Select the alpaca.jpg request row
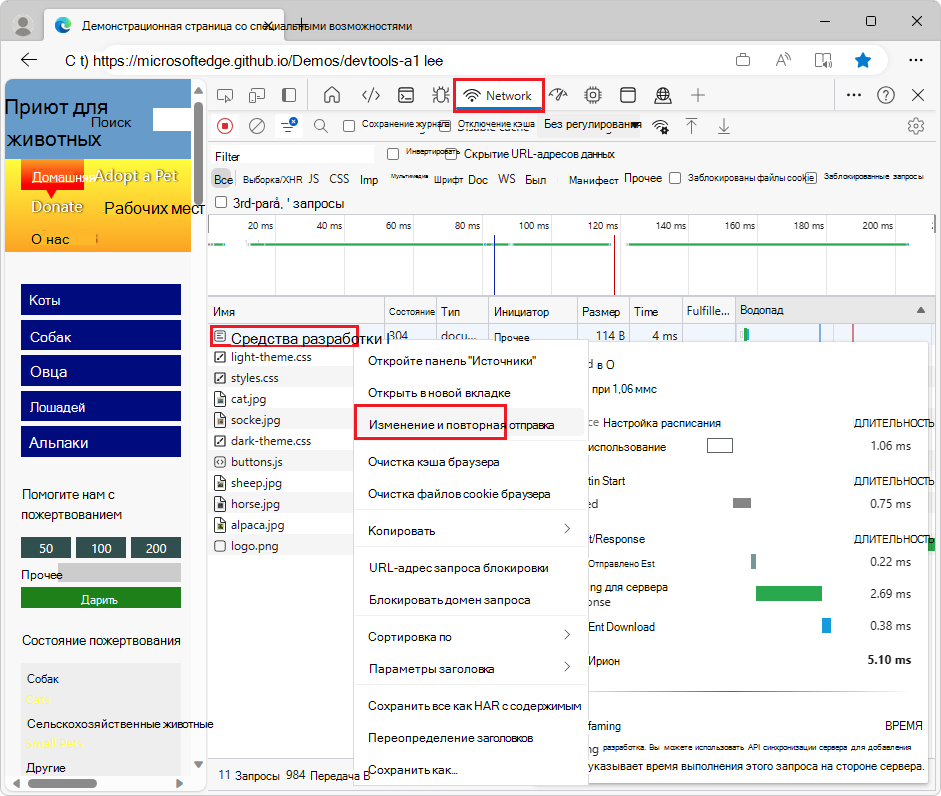This screenshot has height=796, width=941. coord(281,525)
